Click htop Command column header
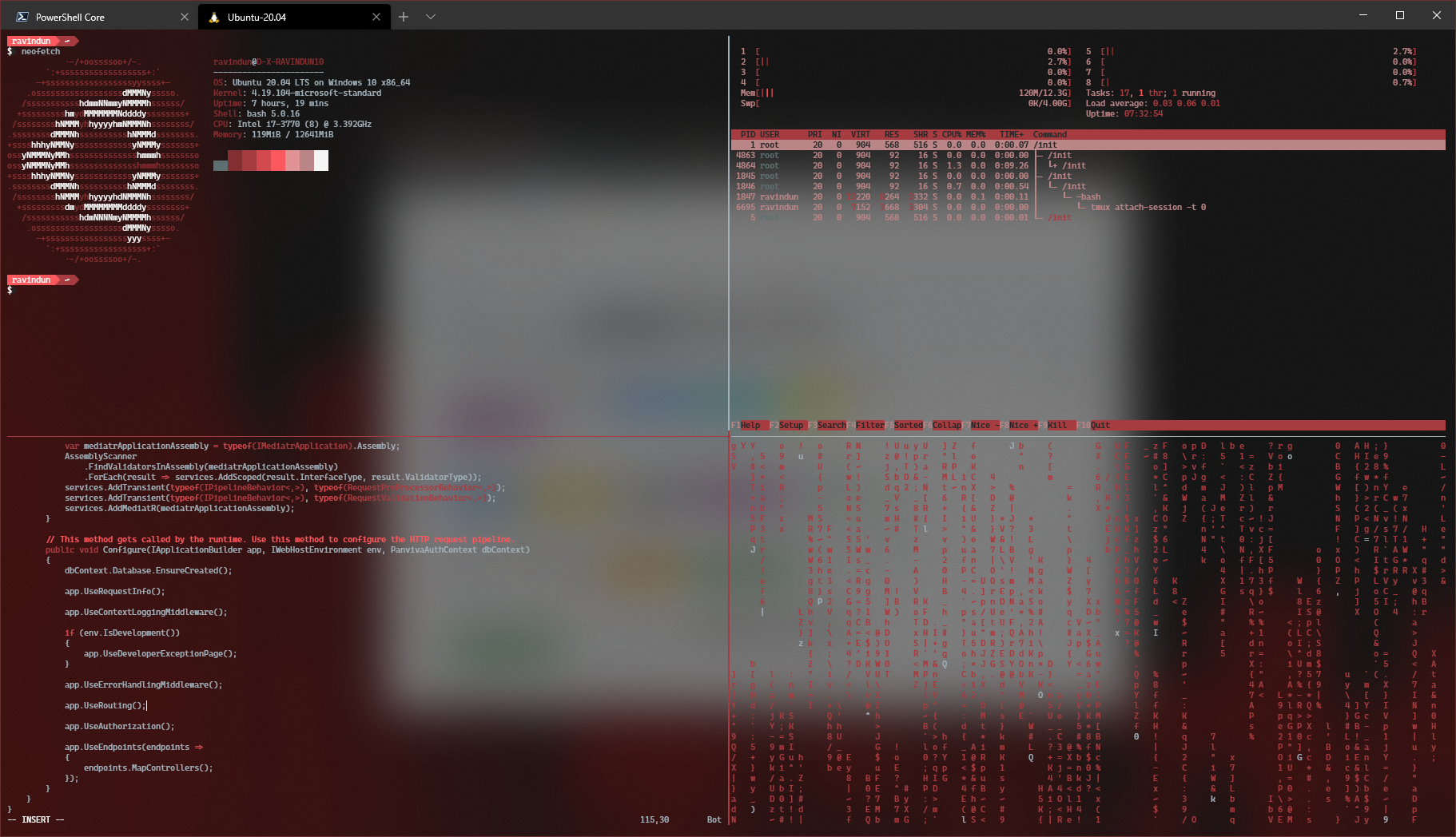The image size is (1456, 837). click(1050, 134)
